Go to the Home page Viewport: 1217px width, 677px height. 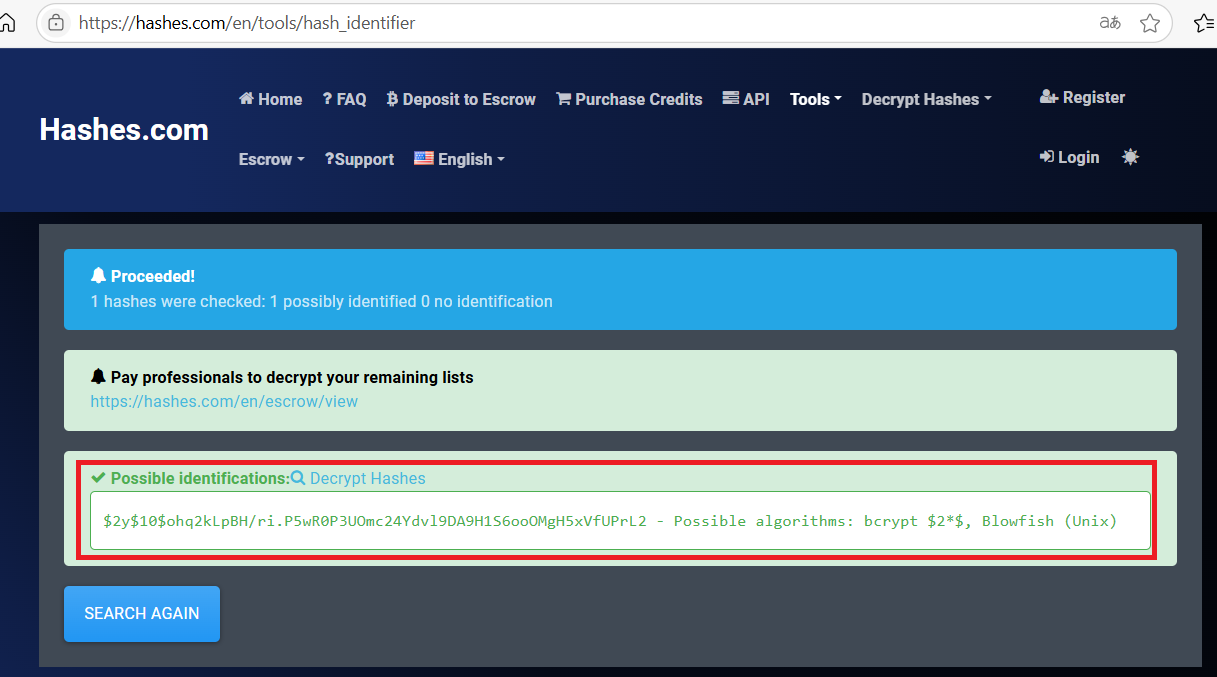(x=271, y=99)
